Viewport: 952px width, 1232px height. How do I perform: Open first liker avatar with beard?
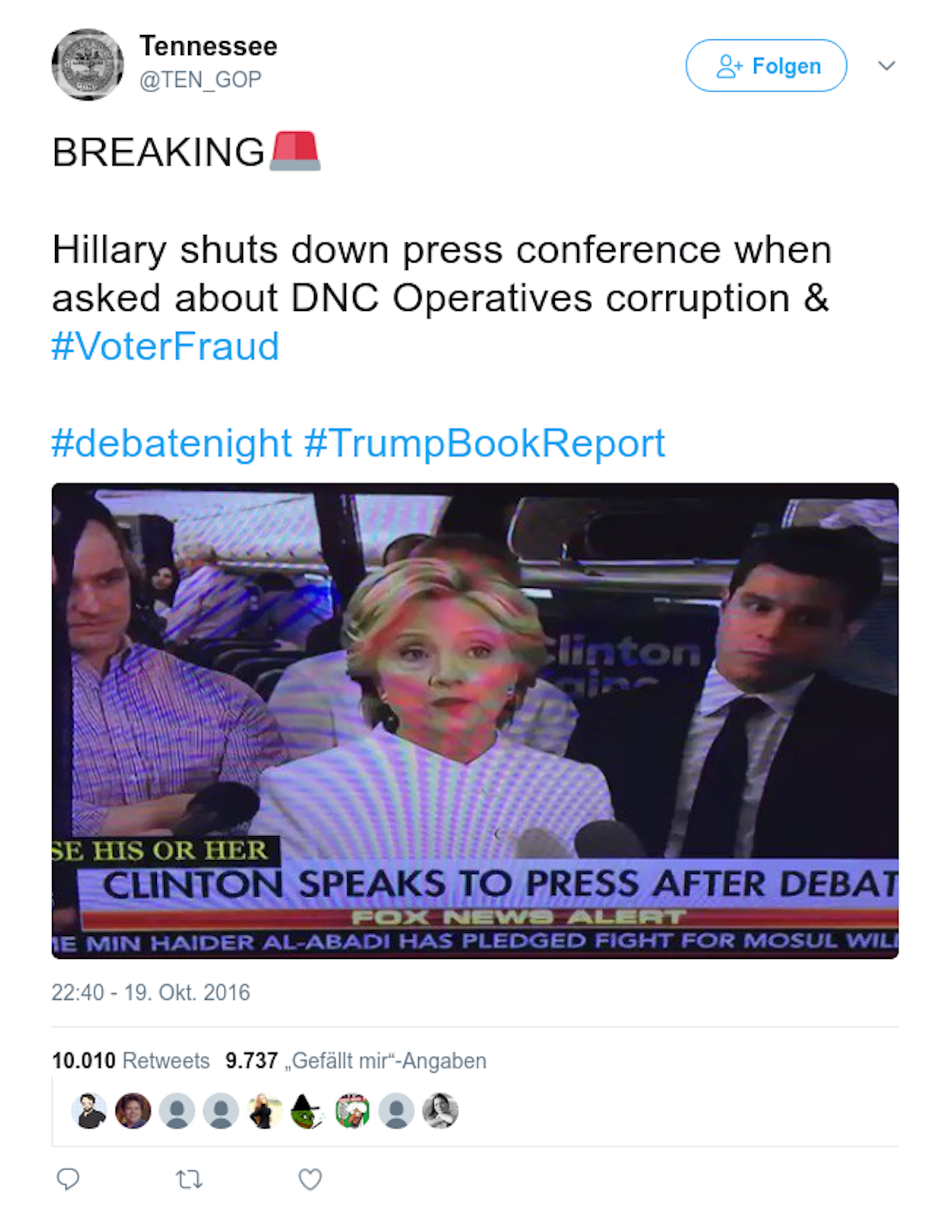pos(89,1111)
